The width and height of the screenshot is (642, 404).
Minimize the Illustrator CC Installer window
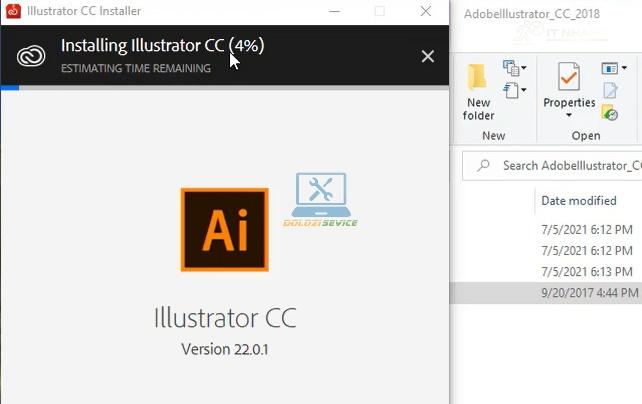pyautogui.click(x=335, y=11)
